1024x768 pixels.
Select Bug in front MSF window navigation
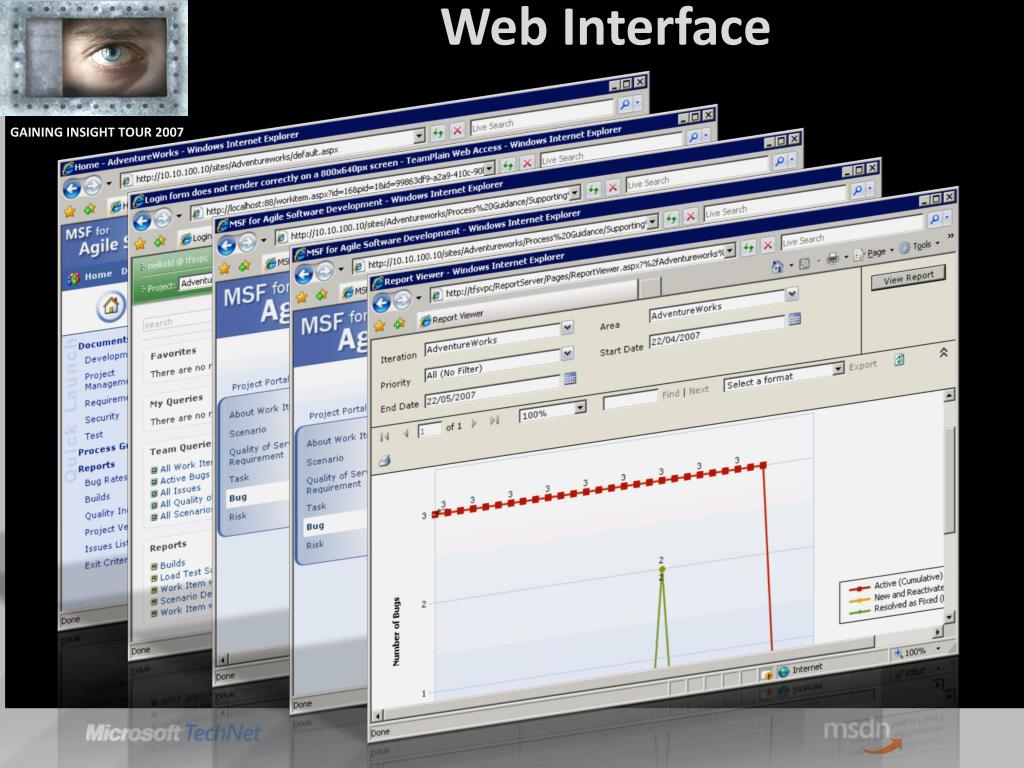315,526
